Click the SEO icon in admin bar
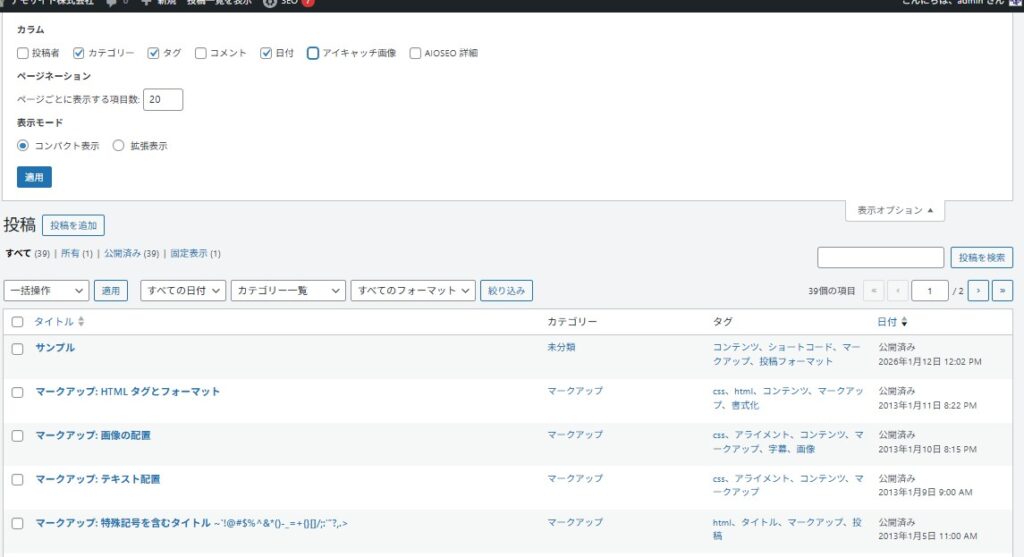 270,3
